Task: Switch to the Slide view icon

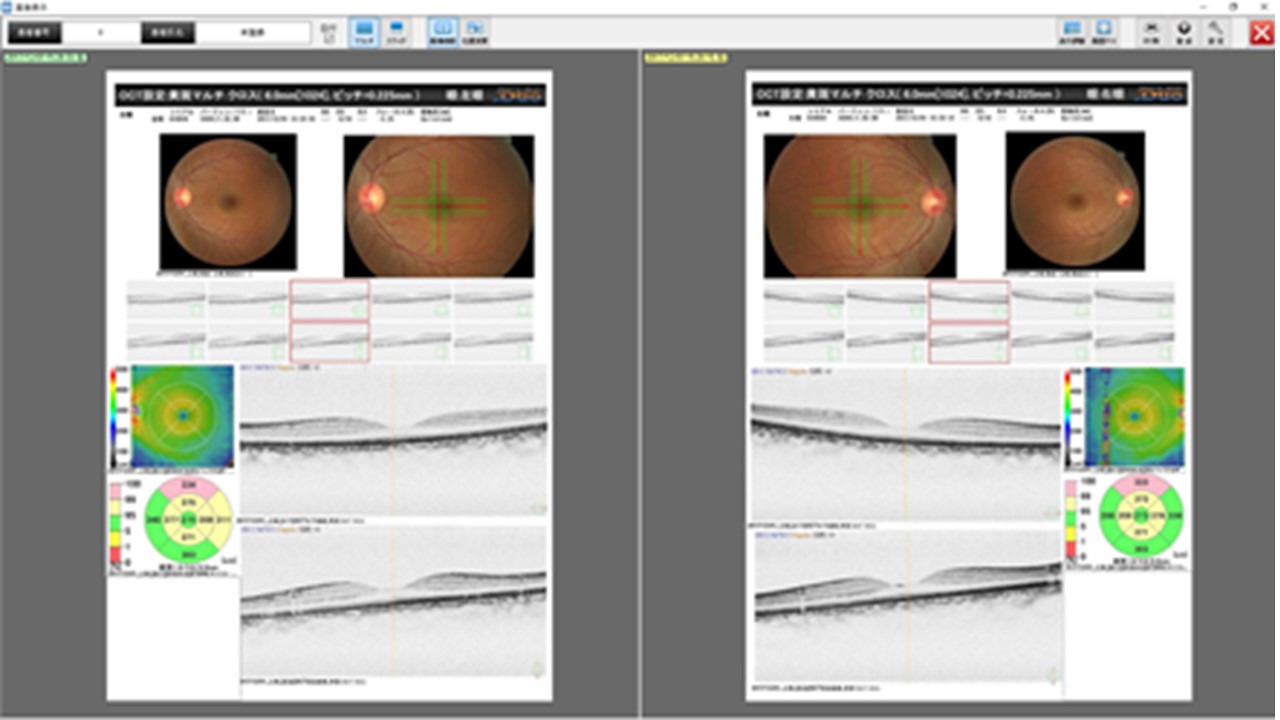Action: point(397,32)
